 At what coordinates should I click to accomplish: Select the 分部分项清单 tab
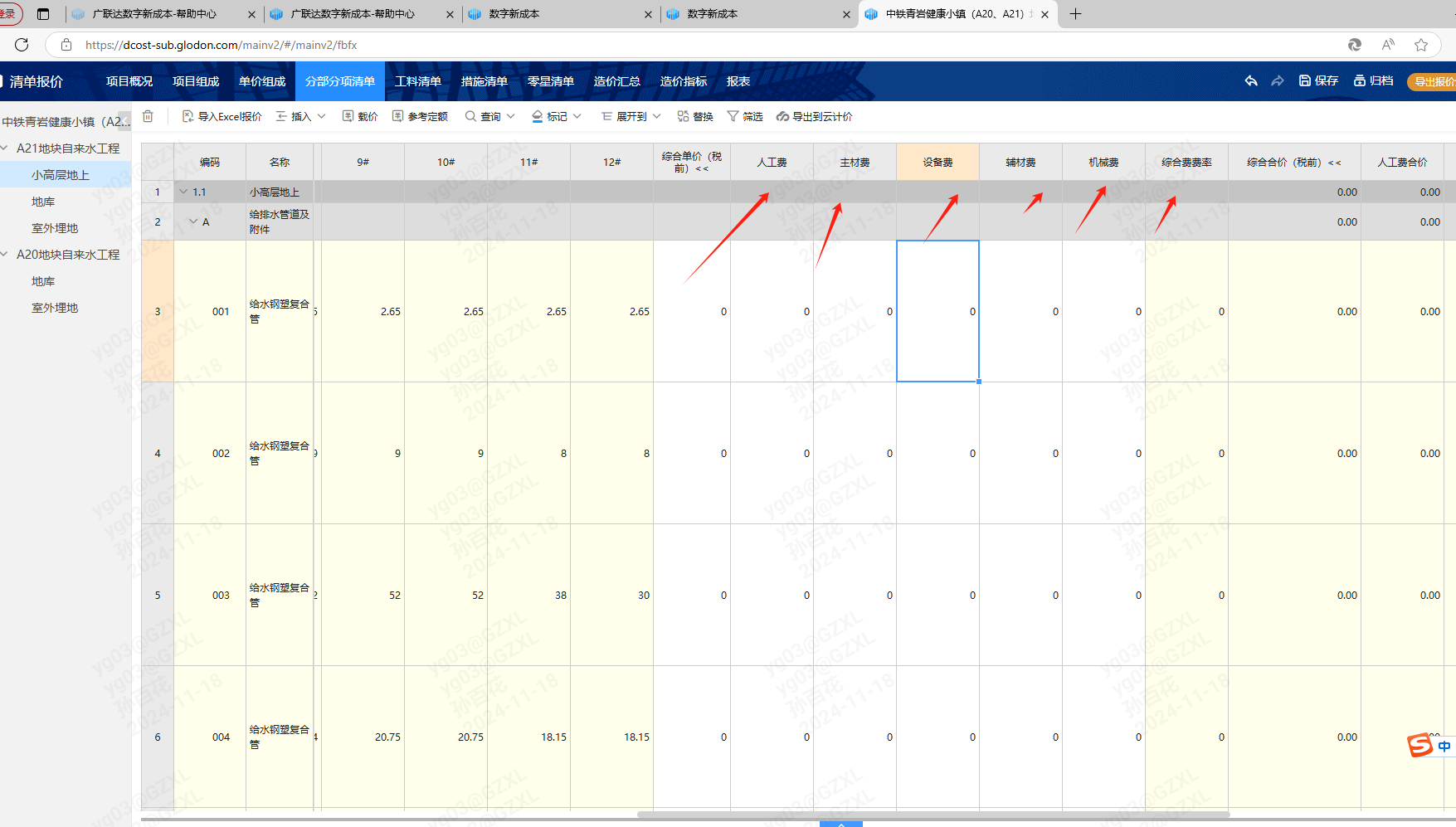340,81
